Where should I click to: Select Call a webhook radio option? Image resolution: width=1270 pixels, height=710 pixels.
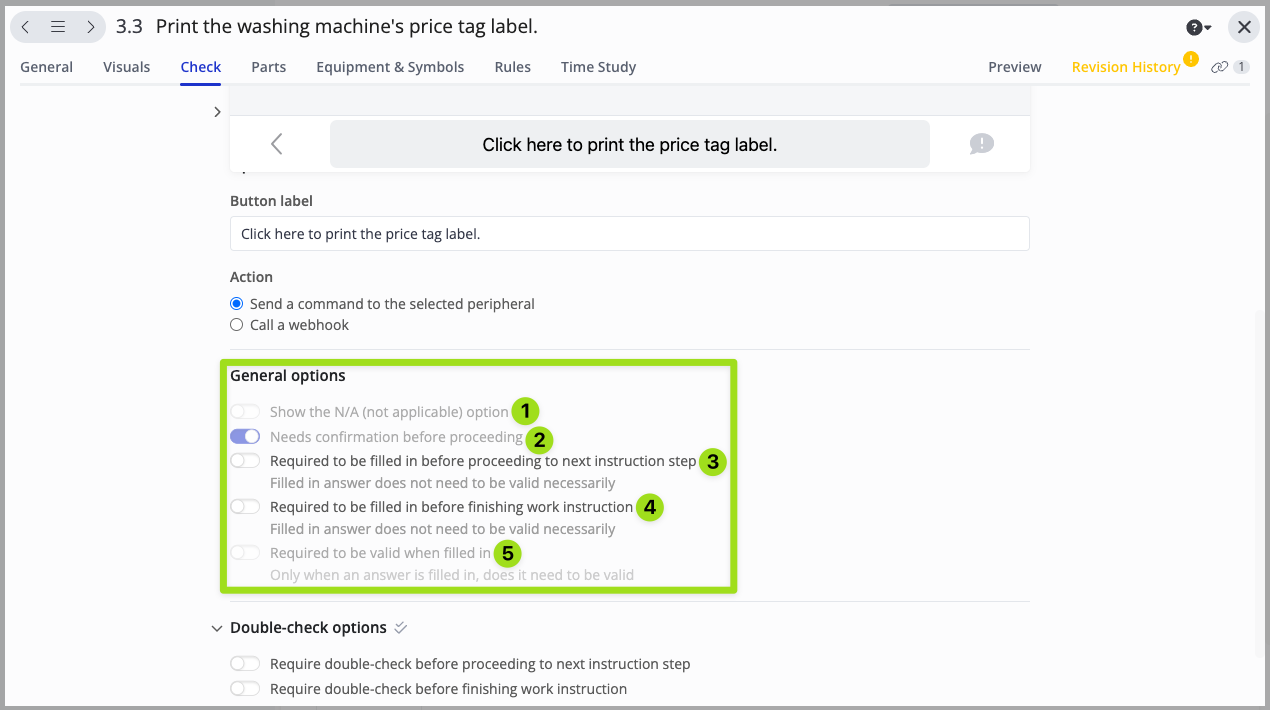pos(237,325)
